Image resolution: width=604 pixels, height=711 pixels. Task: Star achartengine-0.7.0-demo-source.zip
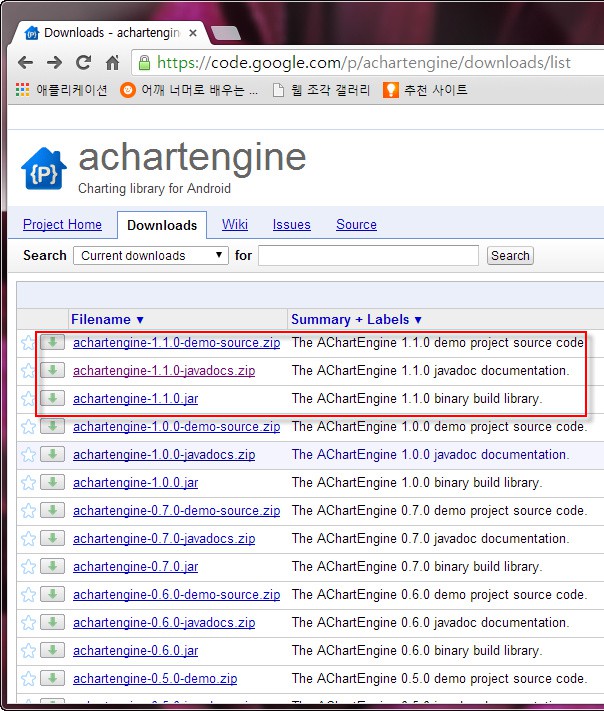pyautogui.click(x=28, y=511)
